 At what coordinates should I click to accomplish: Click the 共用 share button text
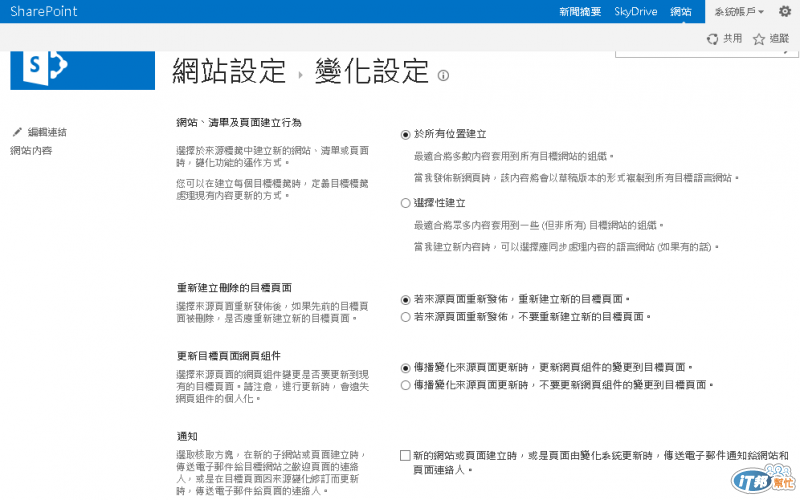click(732, 38)
